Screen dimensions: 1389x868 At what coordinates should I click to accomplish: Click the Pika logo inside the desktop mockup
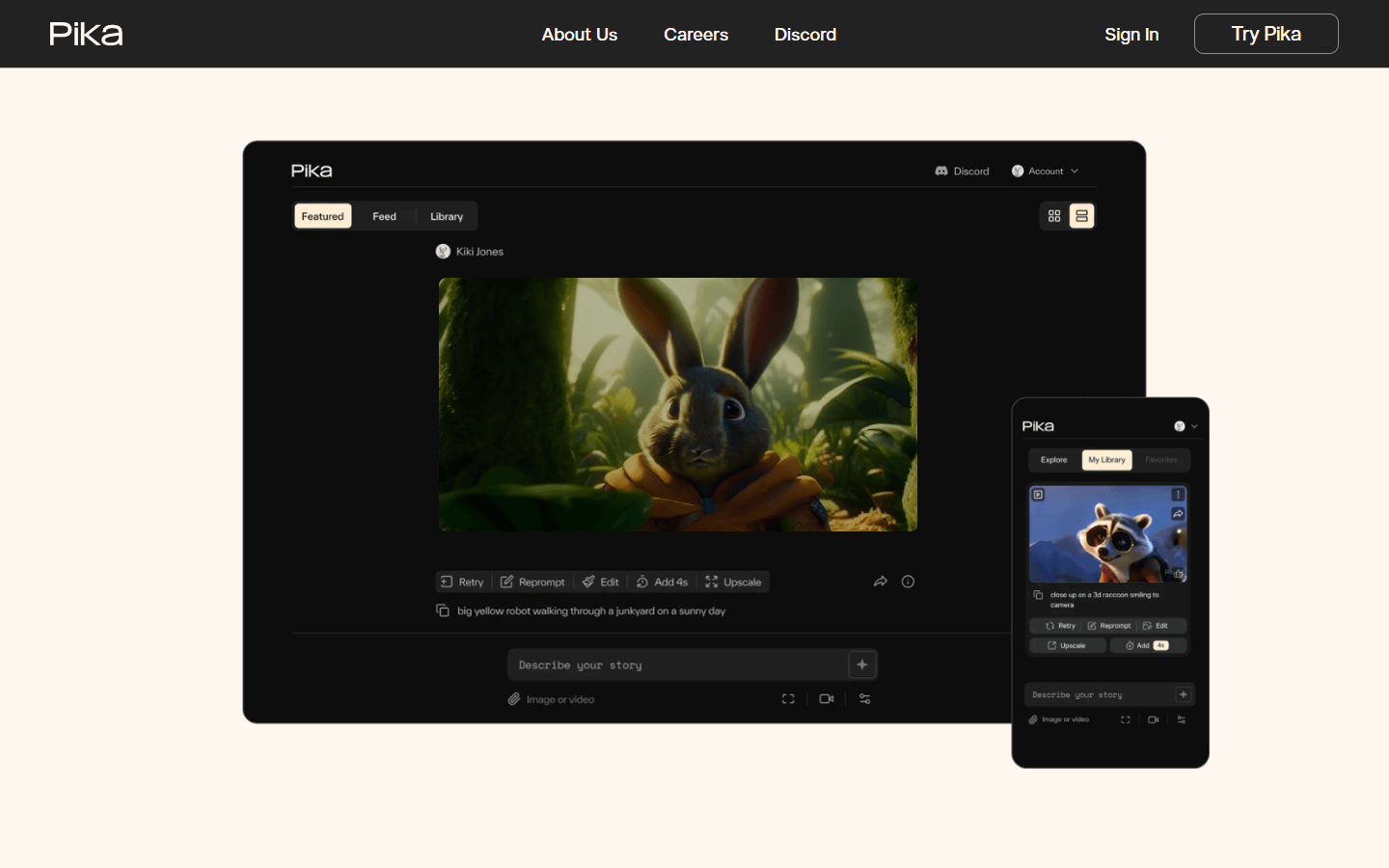[312, 171]
